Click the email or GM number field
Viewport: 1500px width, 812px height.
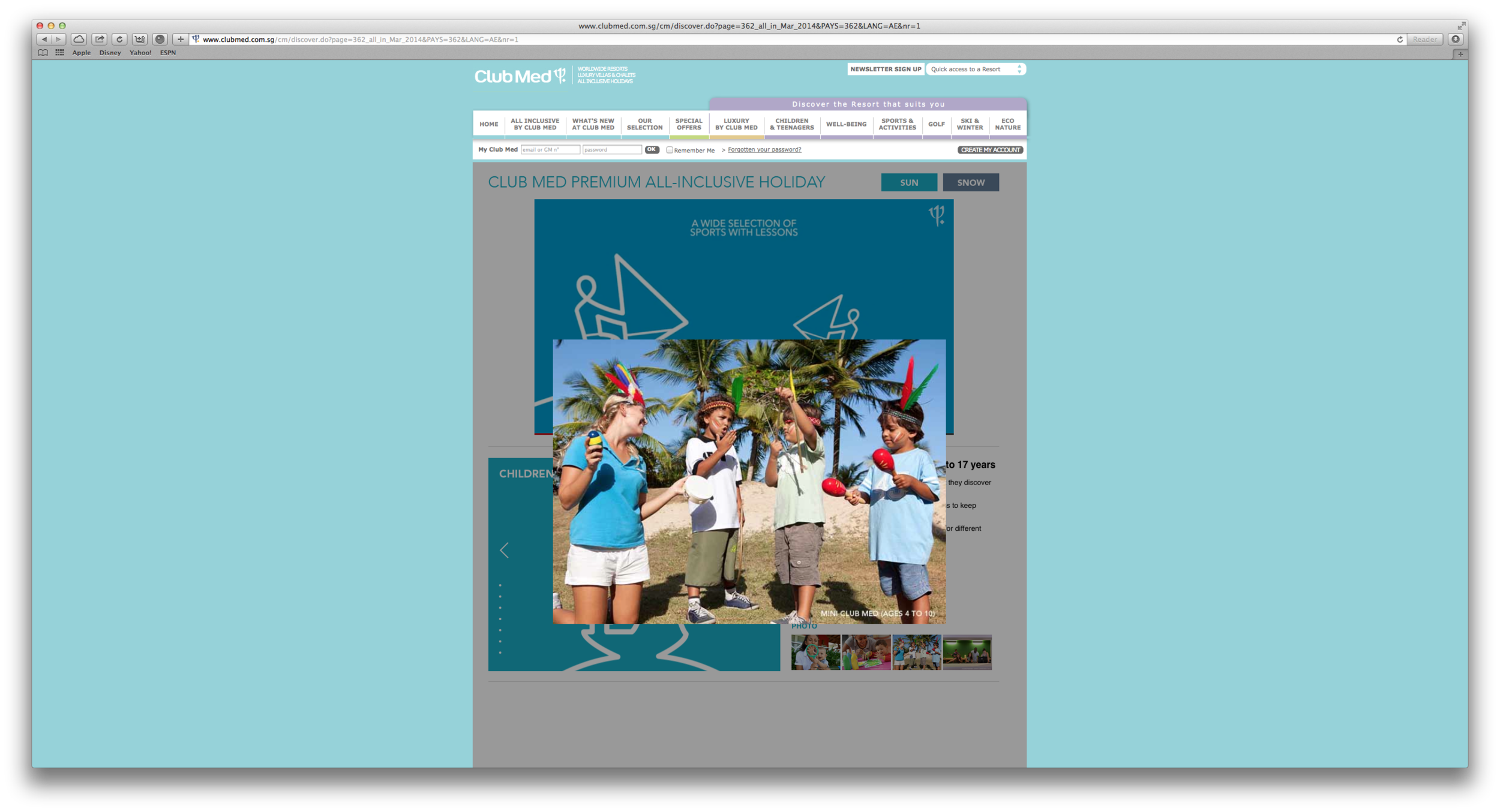pos(550,150)
